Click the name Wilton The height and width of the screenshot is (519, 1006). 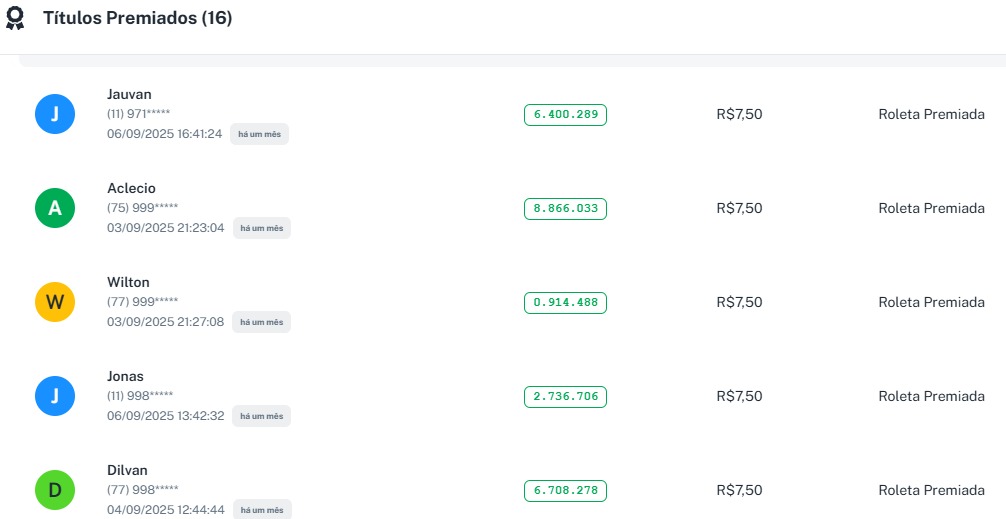128,282
